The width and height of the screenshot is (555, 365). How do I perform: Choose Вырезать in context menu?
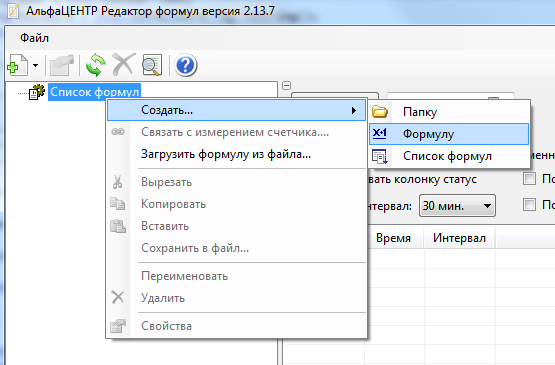click(236, 182)
